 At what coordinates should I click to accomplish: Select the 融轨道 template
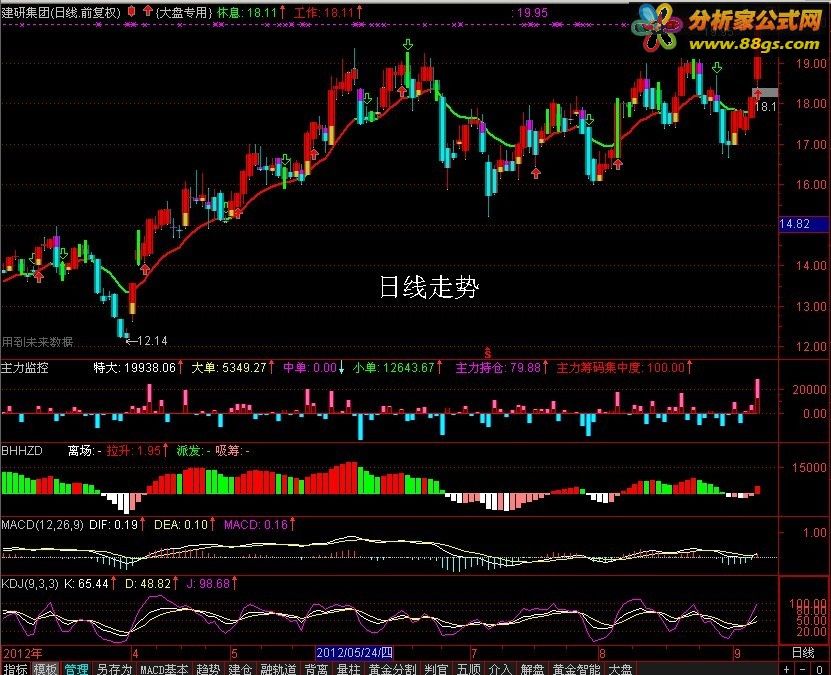278,669
